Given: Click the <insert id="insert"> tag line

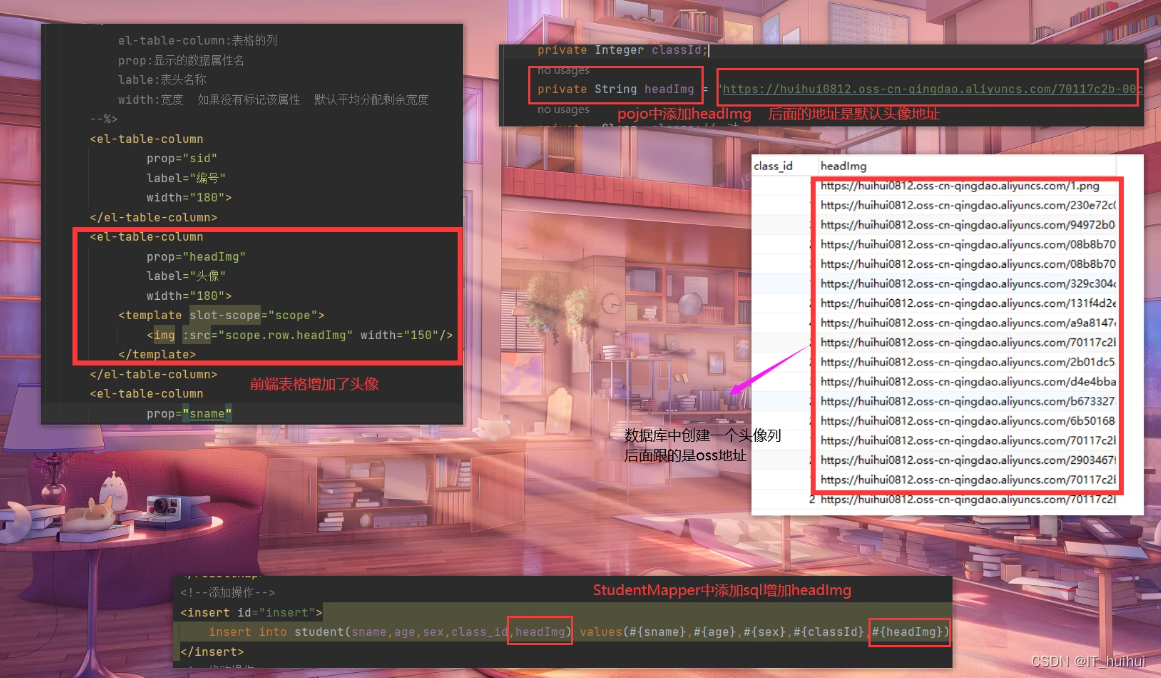Looking at the screenshot, I should (x=251, y=613).
